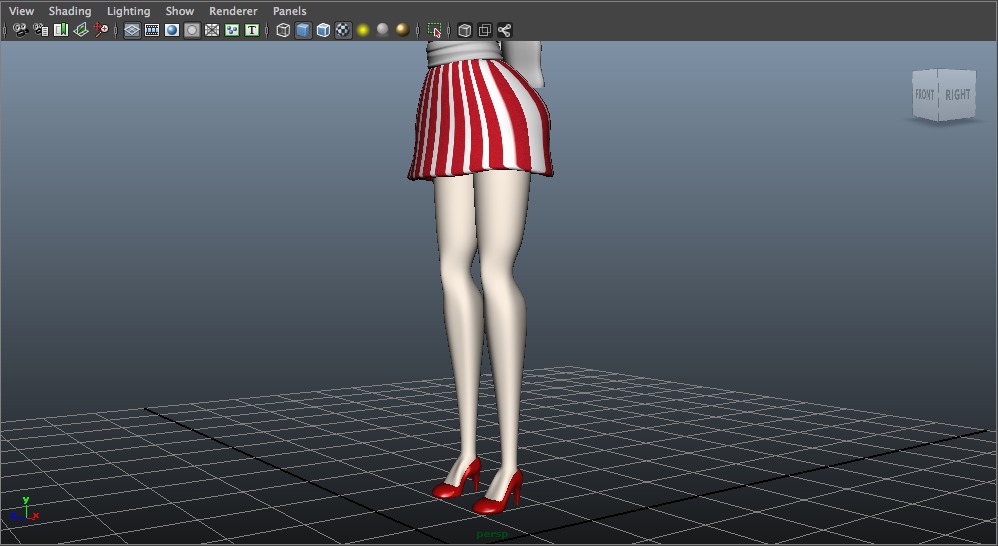Click the RIGHT face of view cube
Screen dimensions: 998x546
pyautogui.click(x=958, y=94)
